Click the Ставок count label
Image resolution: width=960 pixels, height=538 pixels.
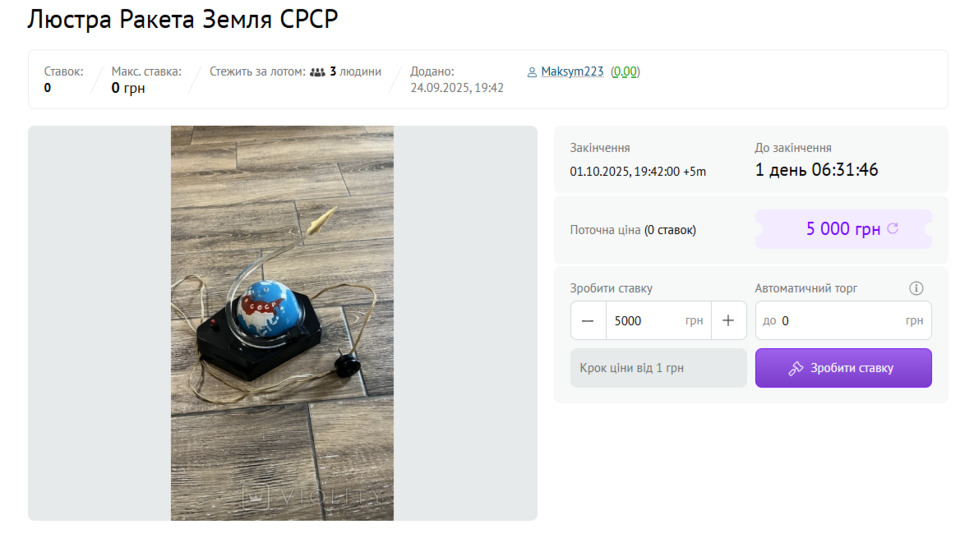click(64, 72)
